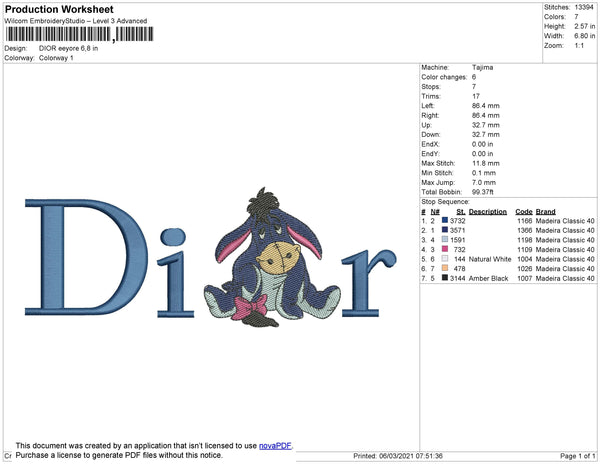The image size is (600, 464).
Task: Select the Amber Black 3144 swatch
Action: (445, 278)
